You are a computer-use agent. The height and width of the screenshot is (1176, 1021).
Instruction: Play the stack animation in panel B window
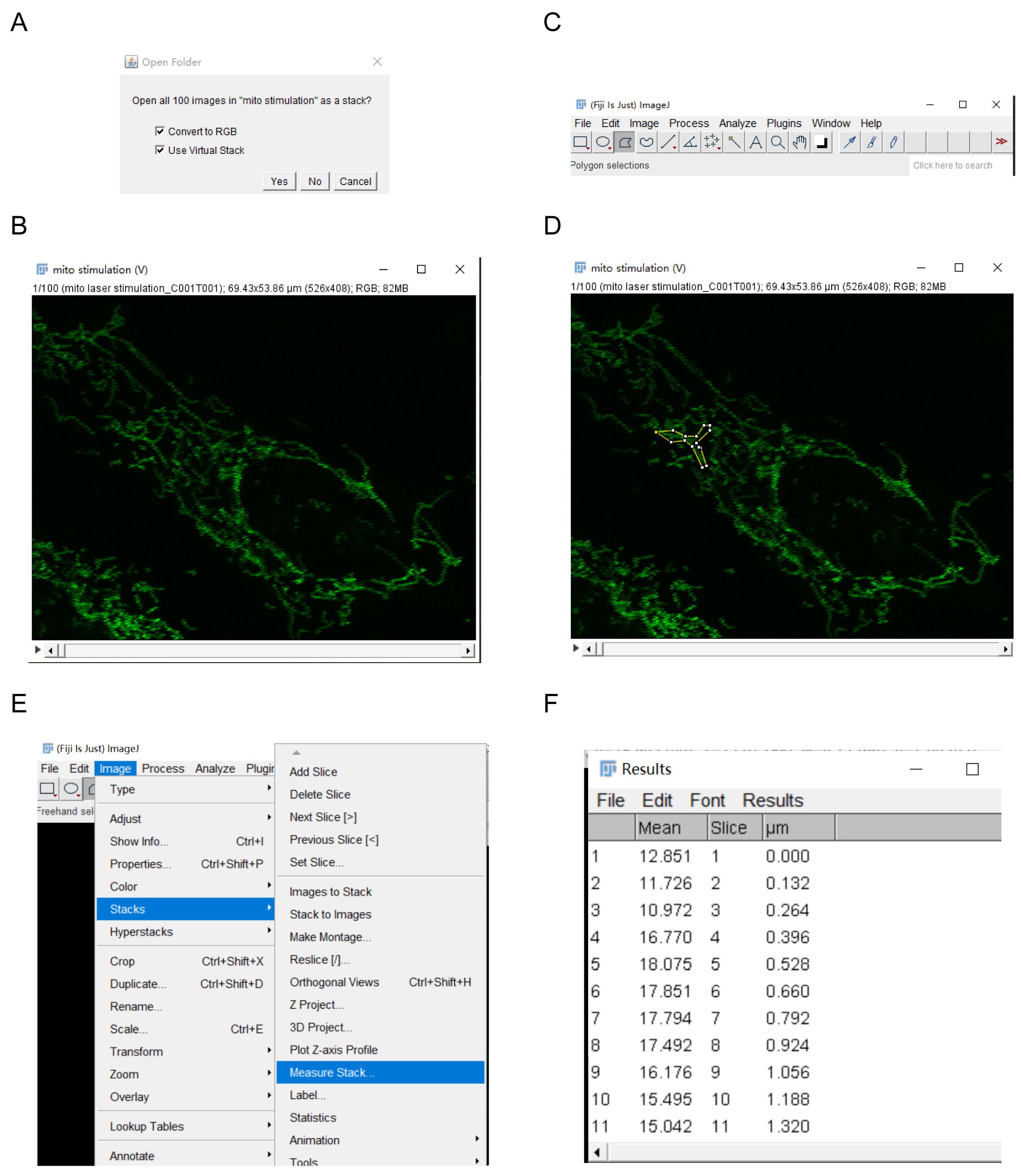[38, 650]
